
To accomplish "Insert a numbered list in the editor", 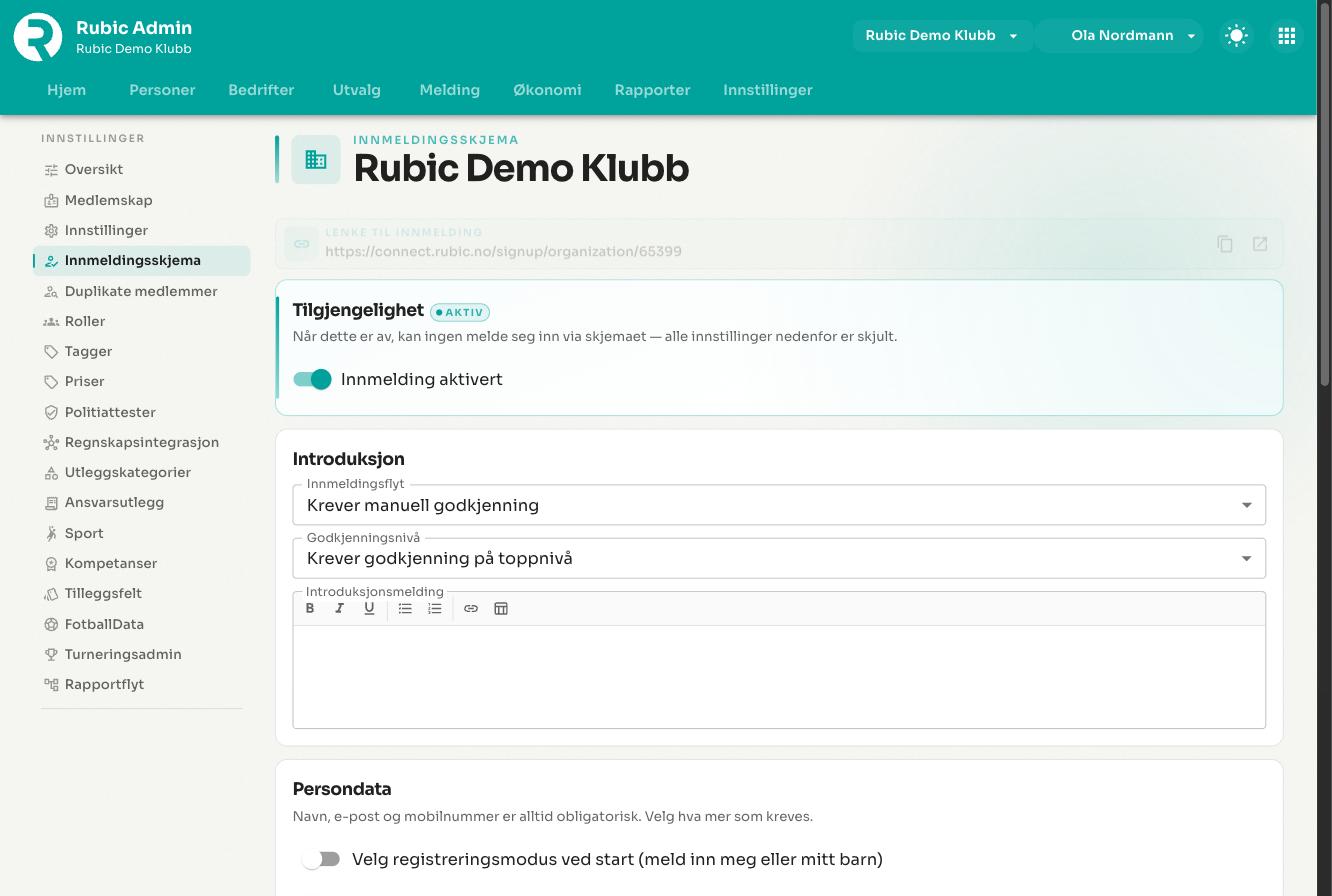I will tap(435, 608).
